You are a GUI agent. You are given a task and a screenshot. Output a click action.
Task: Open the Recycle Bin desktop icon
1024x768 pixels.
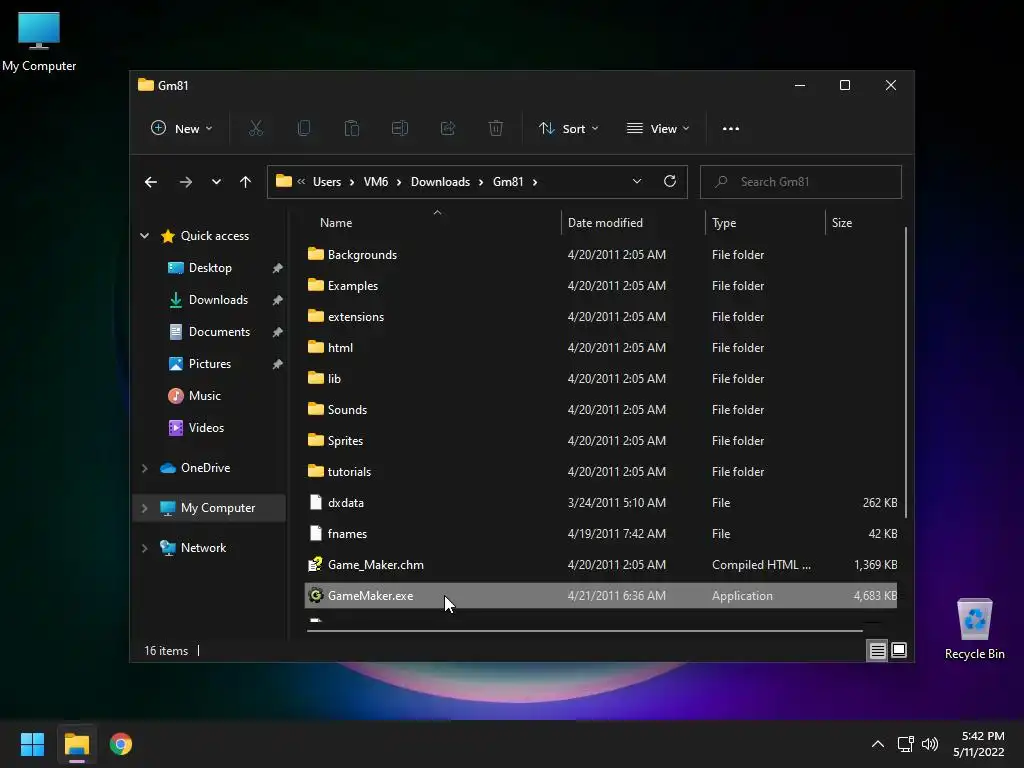click(x=974, y=629)
